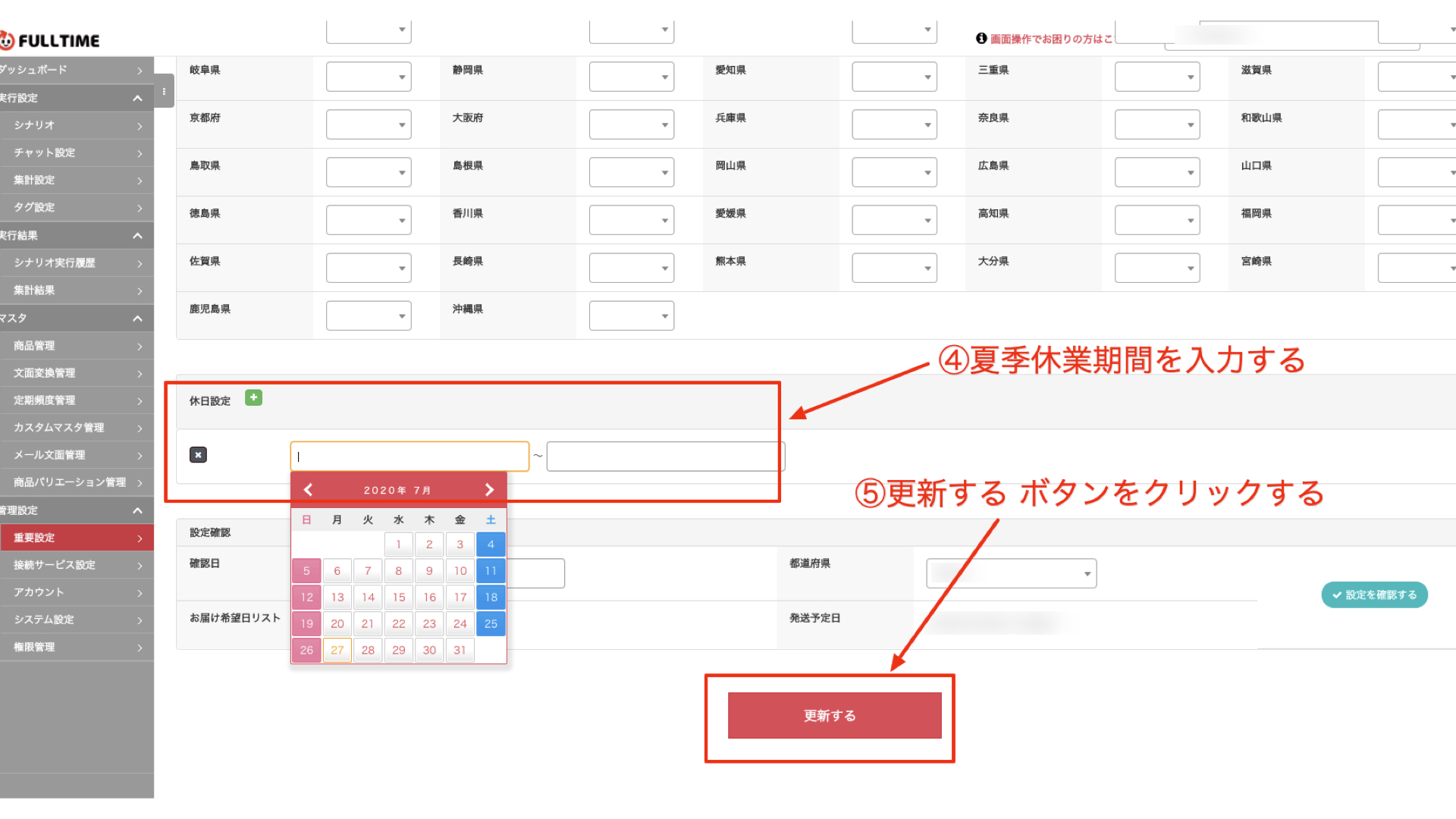This screenshot has height=819, width=1456.
Task: Click the holiday start date input field
Action: [409, 457]
